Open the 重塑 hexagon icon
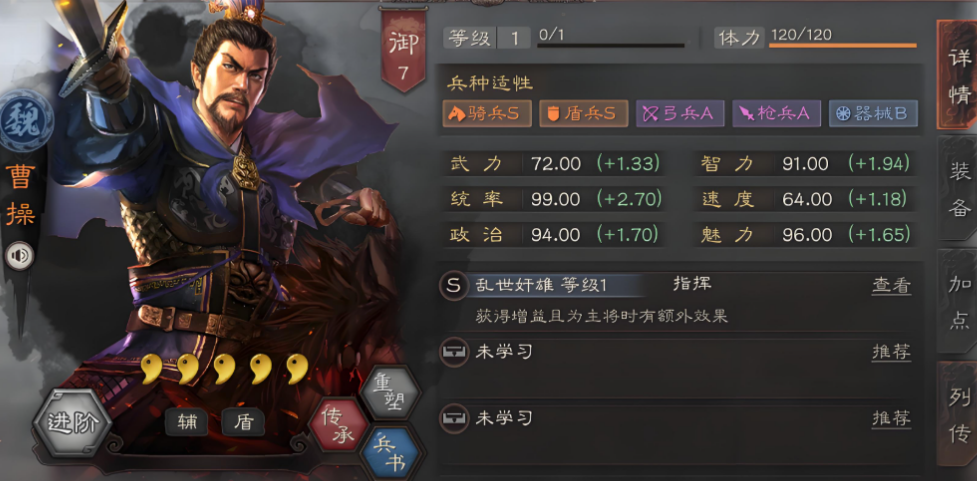The height and width of the screenshot is (481, 977). [390, 393]
